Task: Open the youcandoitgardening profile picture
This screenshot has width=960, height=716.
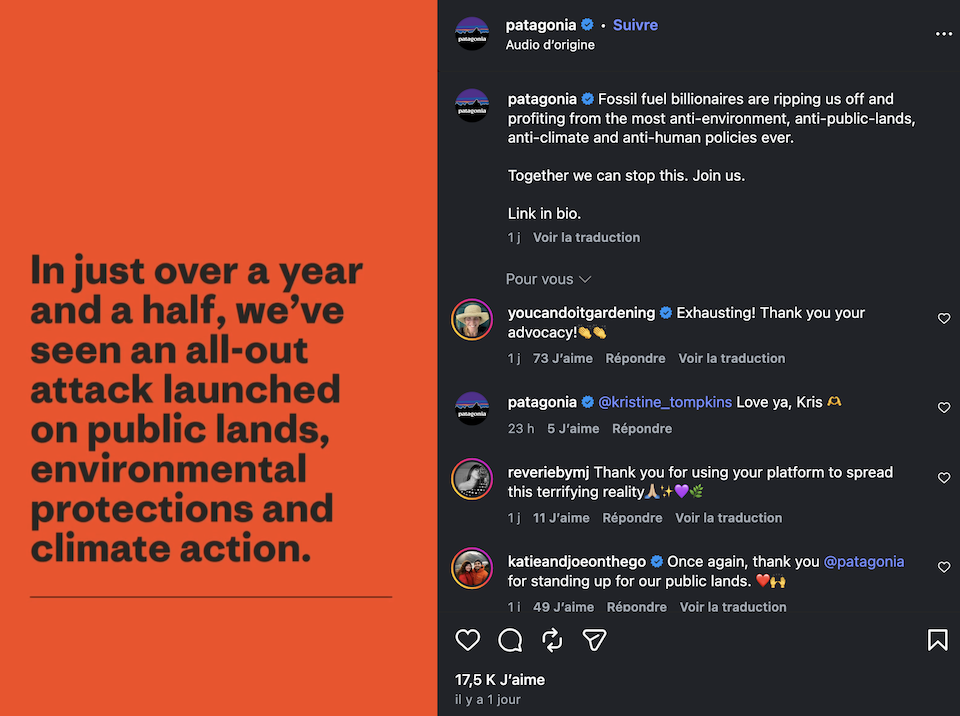Action: (471, 319)
